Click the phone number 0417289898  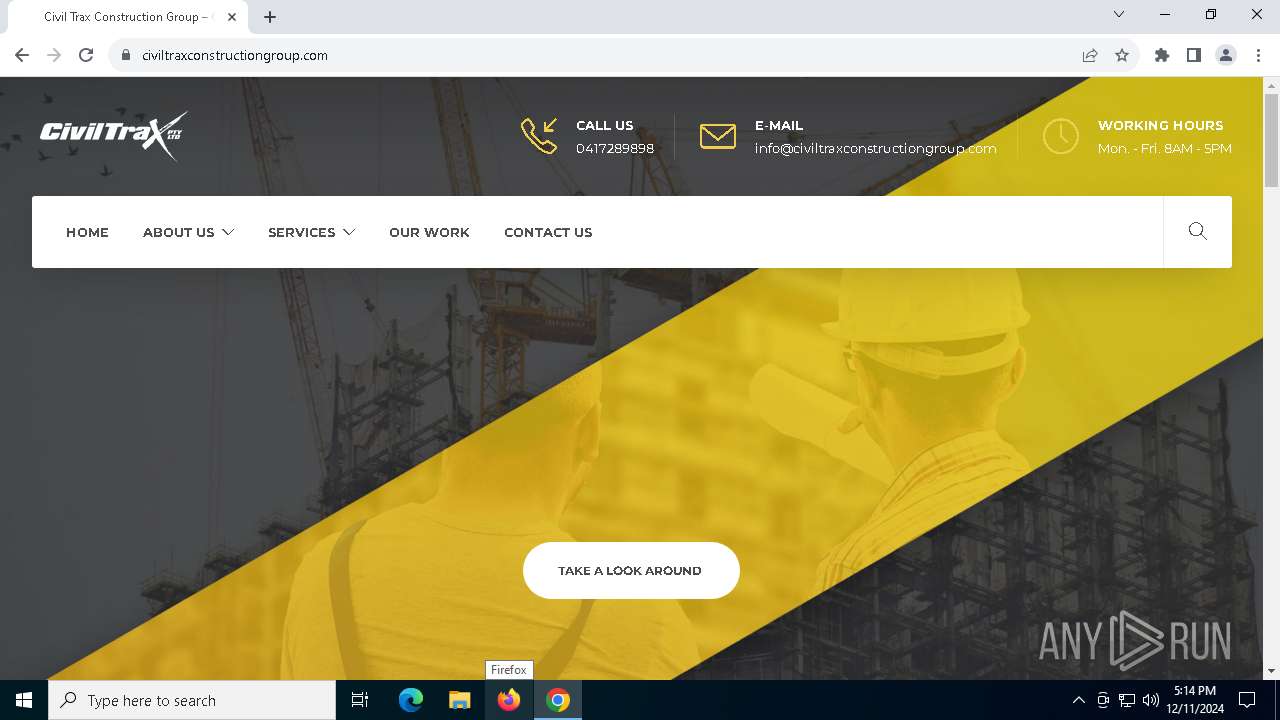(615, 148)
